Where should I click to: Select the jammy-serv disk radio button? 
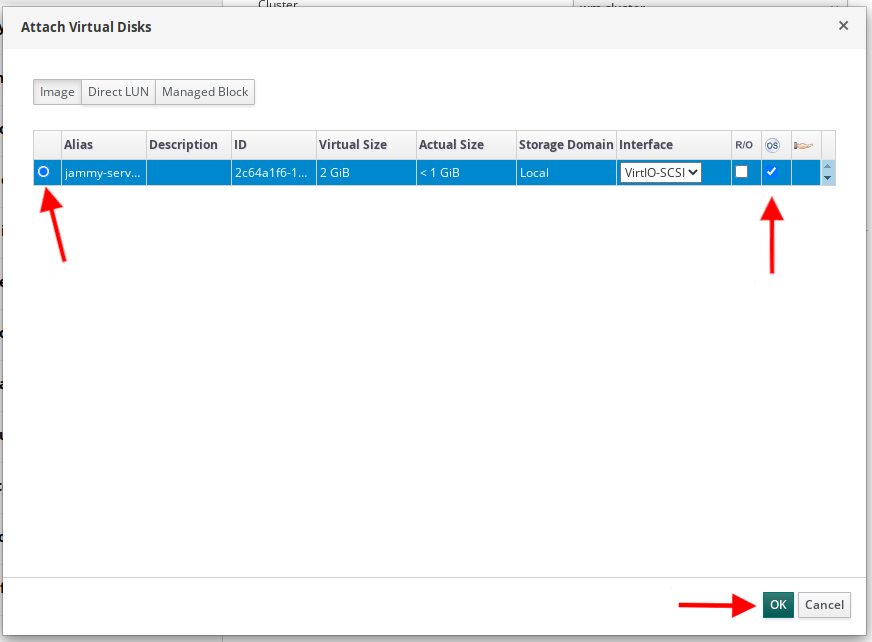pos(44,172)
